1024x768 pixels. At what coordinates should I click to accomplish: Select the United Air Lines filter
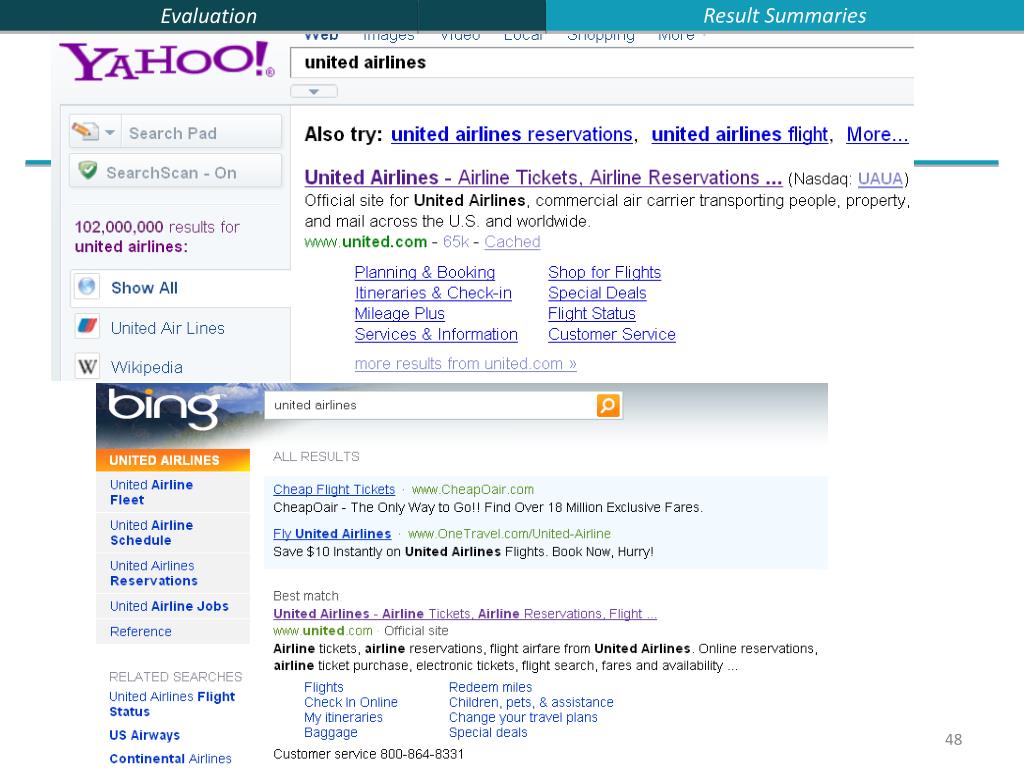click(x=167, y=328)
